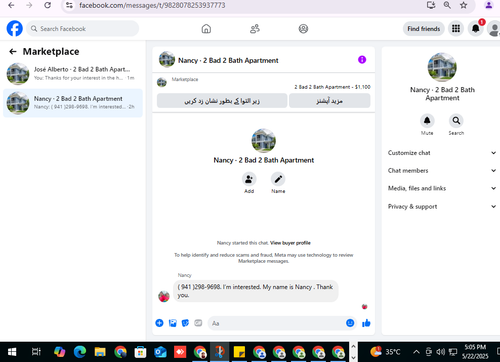The width and height of the screenshot is (500, 362).
Task: Show hidden system tray icons
Action: tap(416, 352)
